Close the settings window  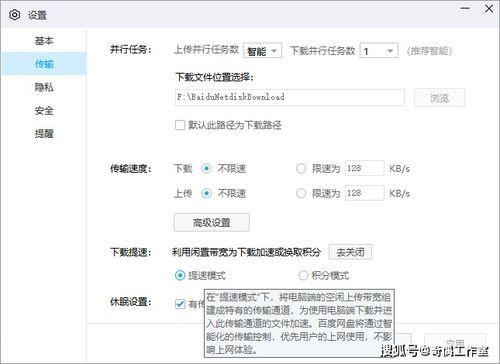pos(489,9)
